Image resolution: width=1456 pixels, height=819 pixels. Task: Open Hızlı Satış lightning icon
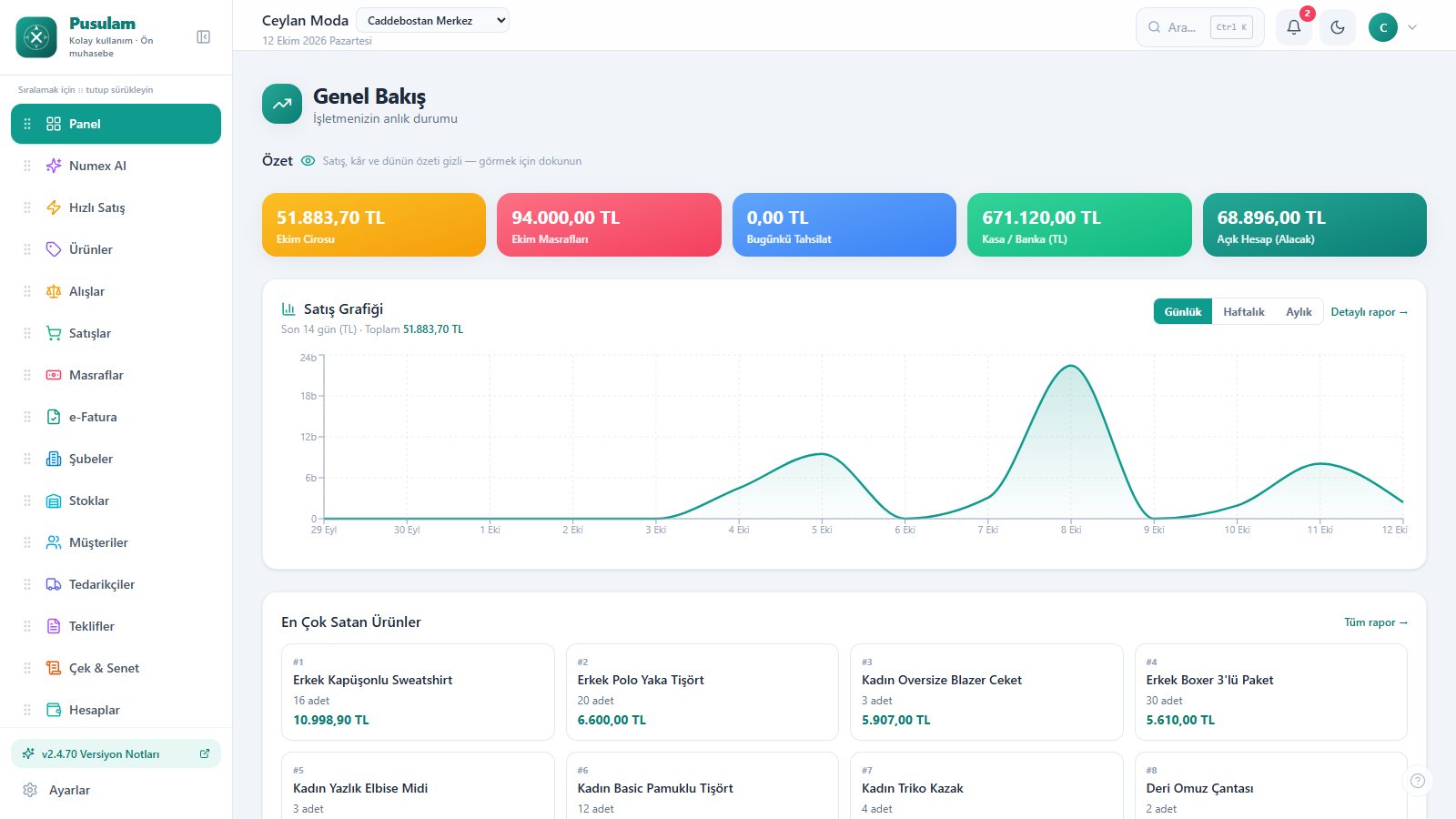pos(54,207)
